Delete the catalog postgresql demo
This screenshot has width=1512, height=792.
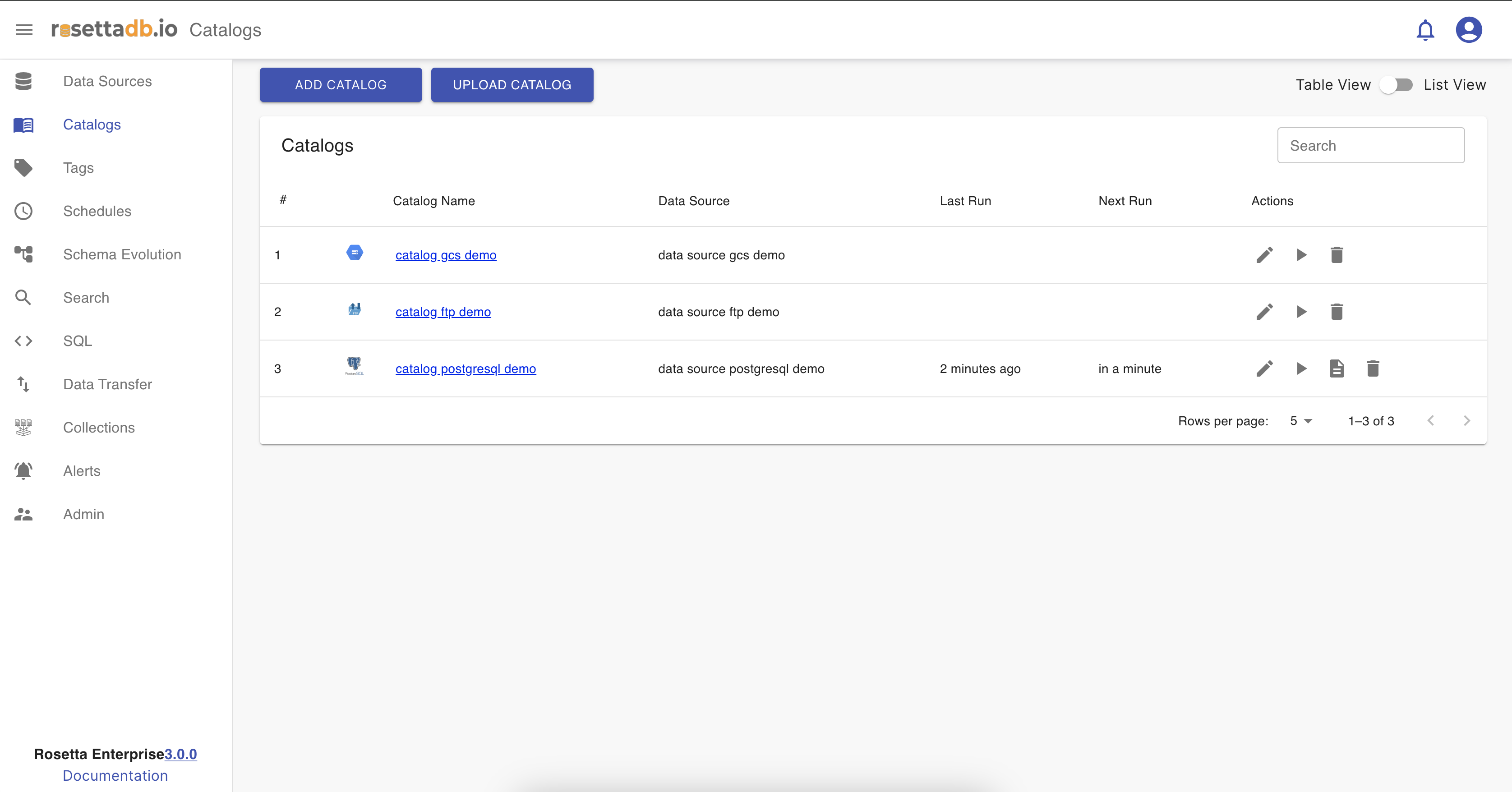[1372, 368]
